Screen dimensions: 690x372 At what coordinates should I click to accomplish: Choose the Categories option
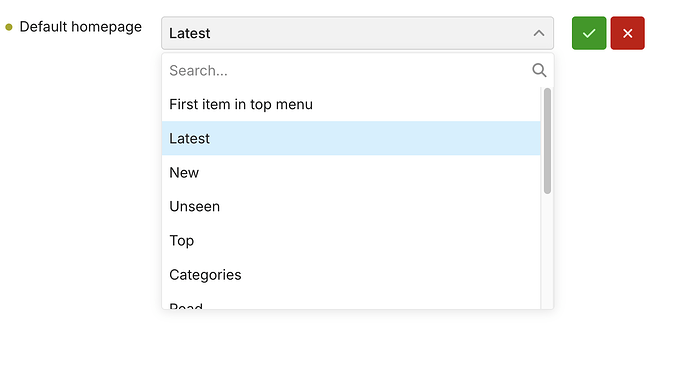pos(351,275)
